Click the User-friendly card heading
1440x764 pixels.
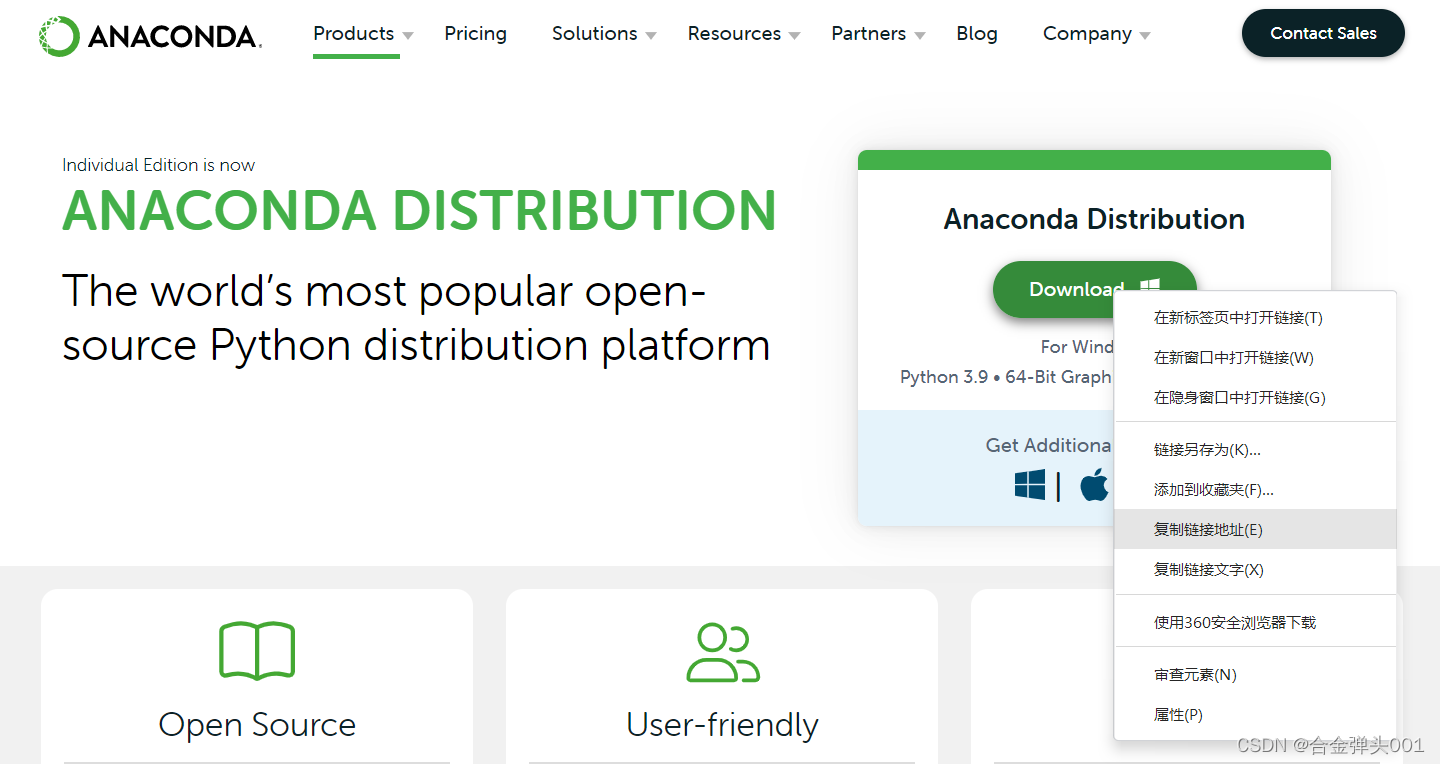click(x=722, y=724)
